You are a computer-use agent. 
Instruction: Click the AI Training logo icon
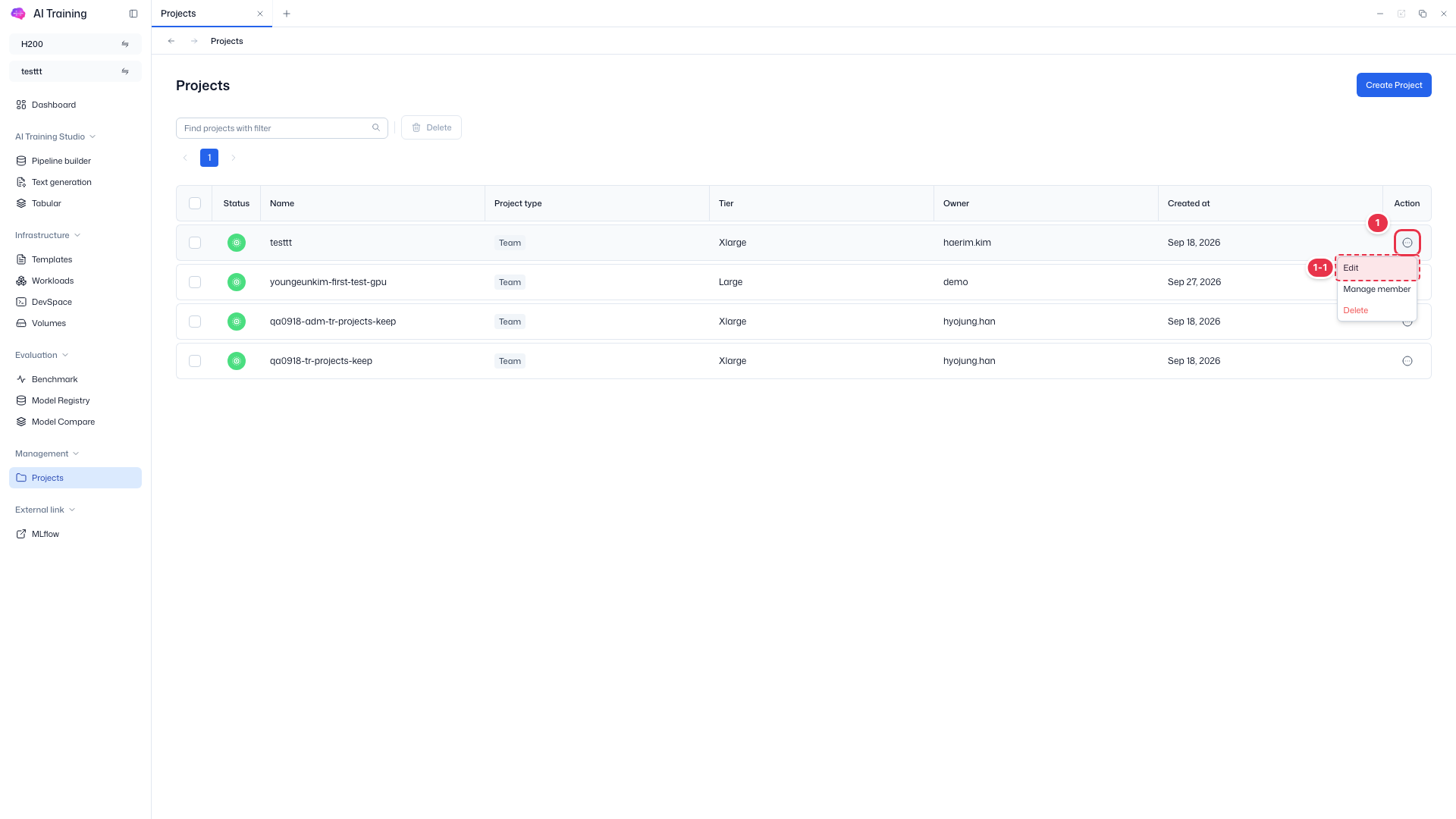pyautogui.click(x=18, y=14)
